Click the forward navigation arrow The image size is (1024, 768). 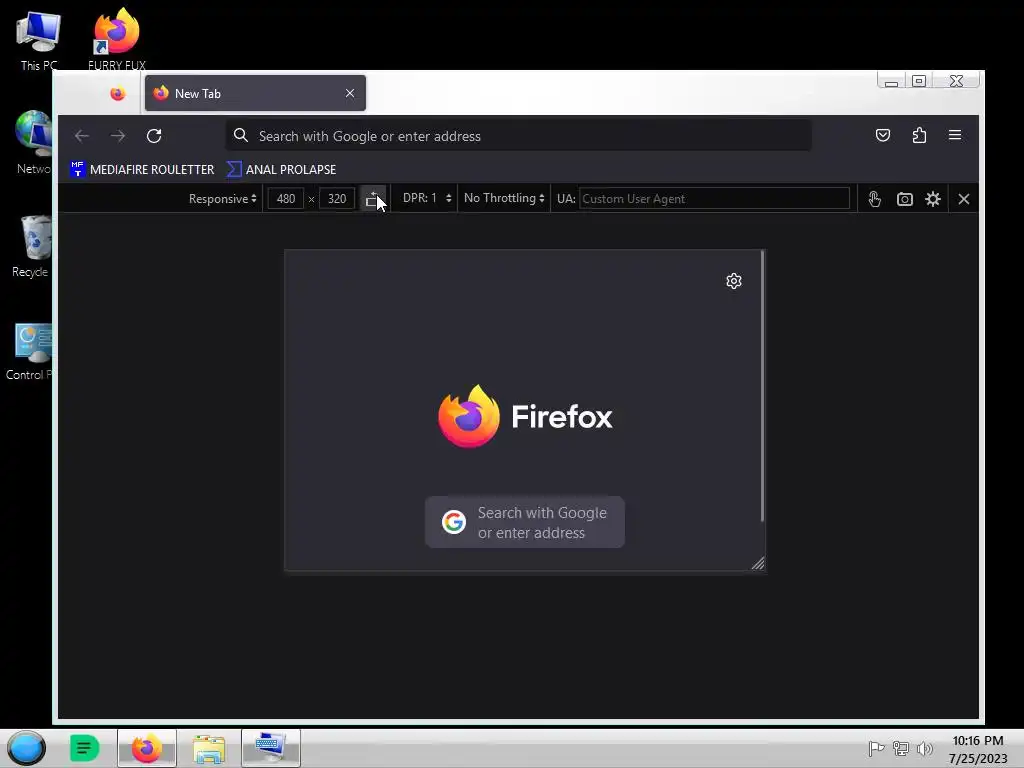(118, 136)
